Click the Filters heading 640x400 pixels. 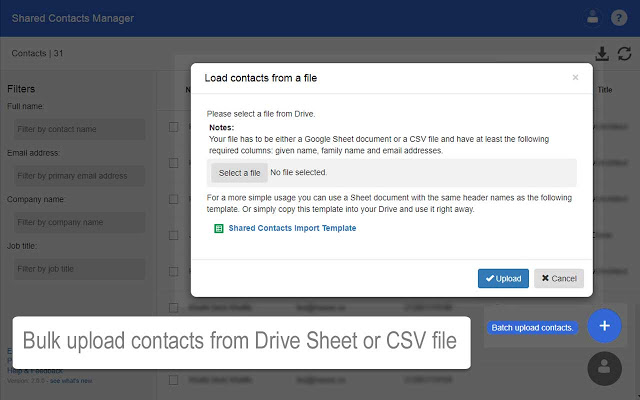pos(21,89)
